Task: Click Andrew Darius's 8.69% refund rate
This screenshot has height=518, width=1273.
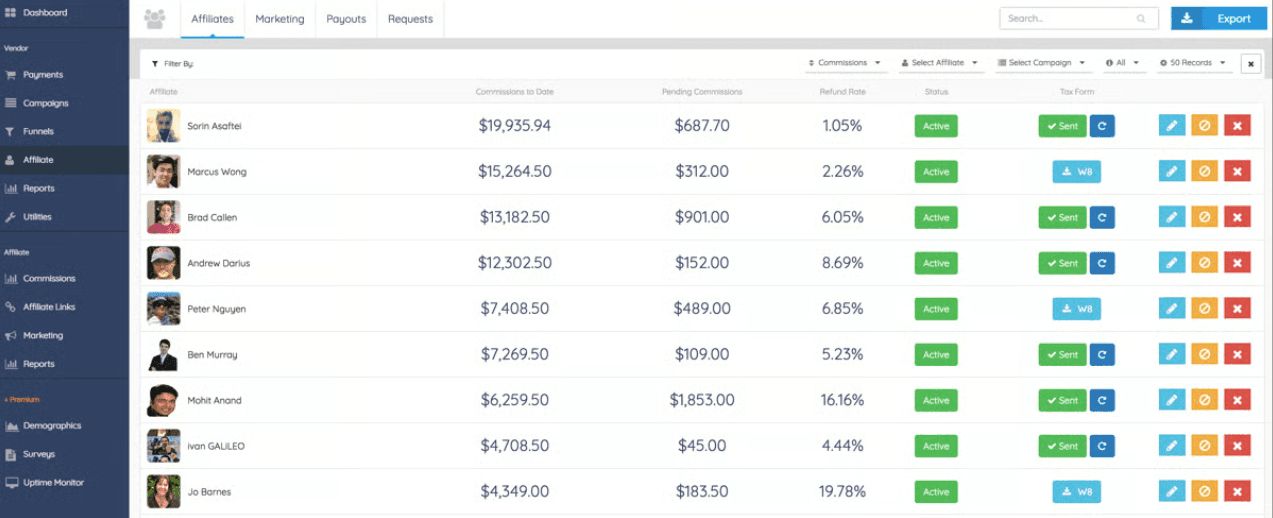Action: 842,263
